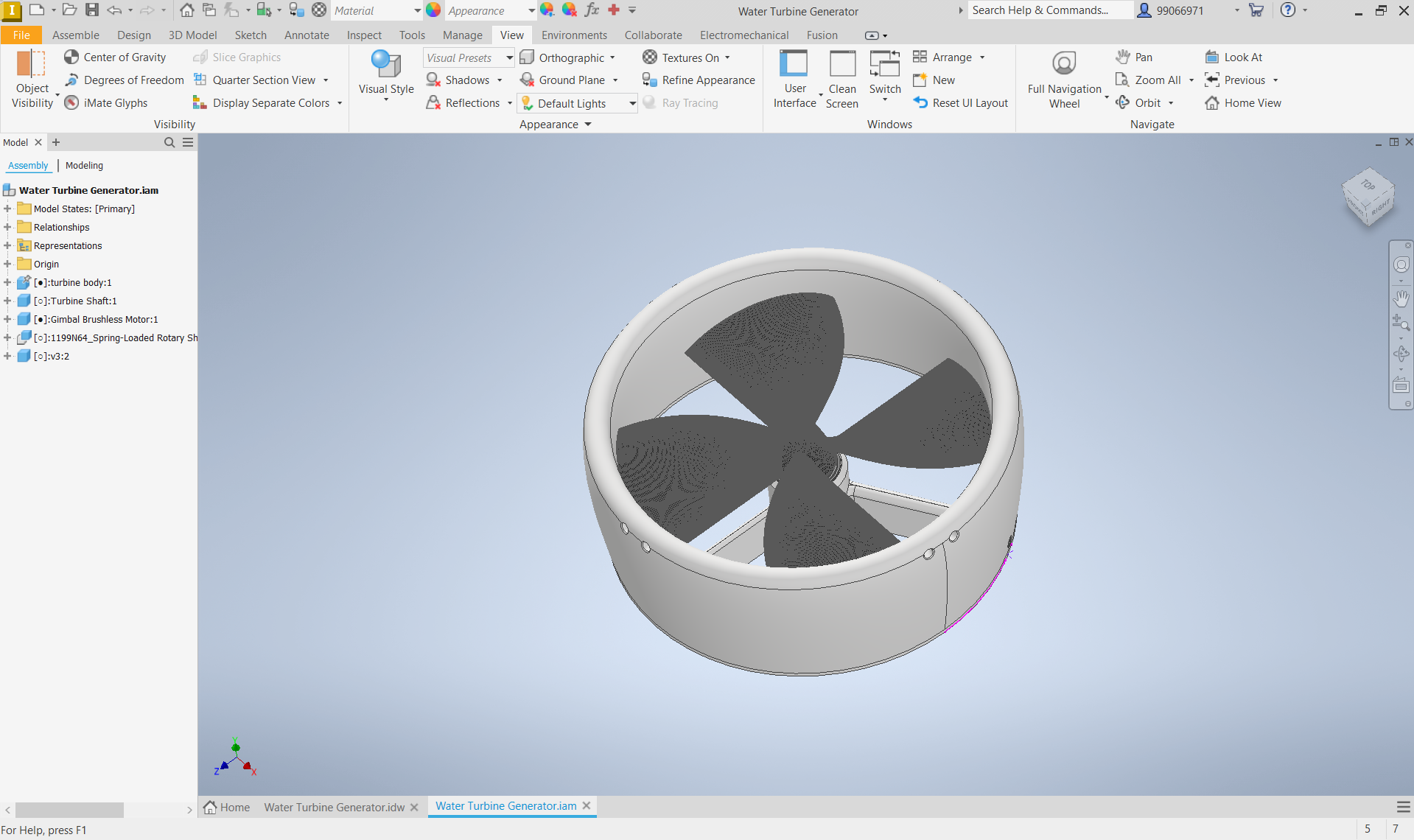Screen dimensions: 1414x840
Task: Open Object Visibility menu
Action: point(32,80)
